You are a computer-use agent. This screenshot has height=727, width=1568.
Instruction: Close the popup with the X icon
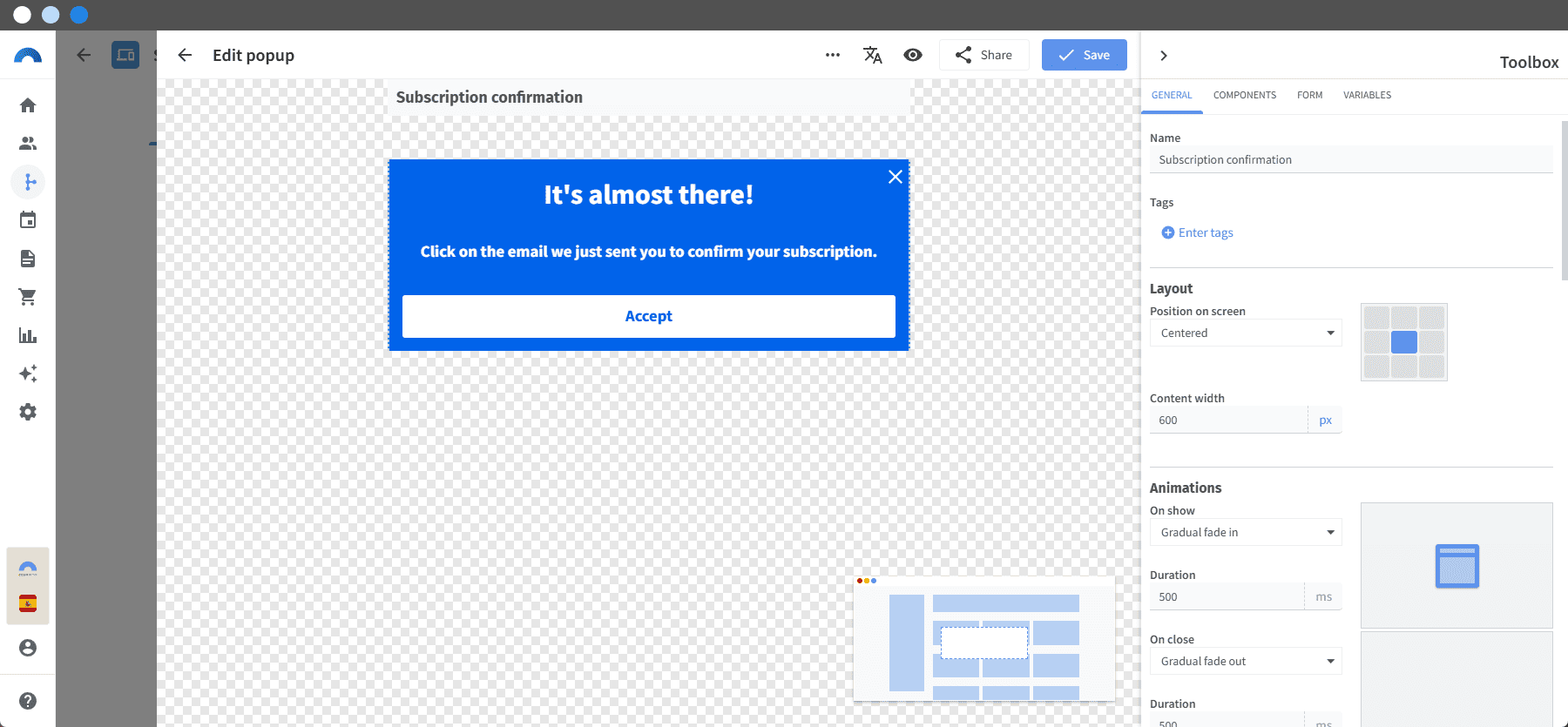(x=895, y=177)
